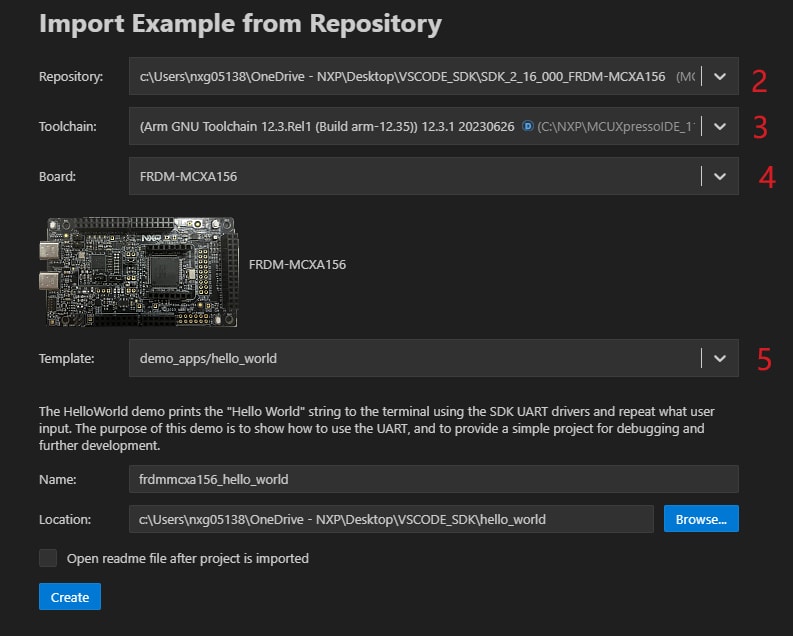
Task: Click the Import Example from Repository heading
Action: tap(240, 23)
